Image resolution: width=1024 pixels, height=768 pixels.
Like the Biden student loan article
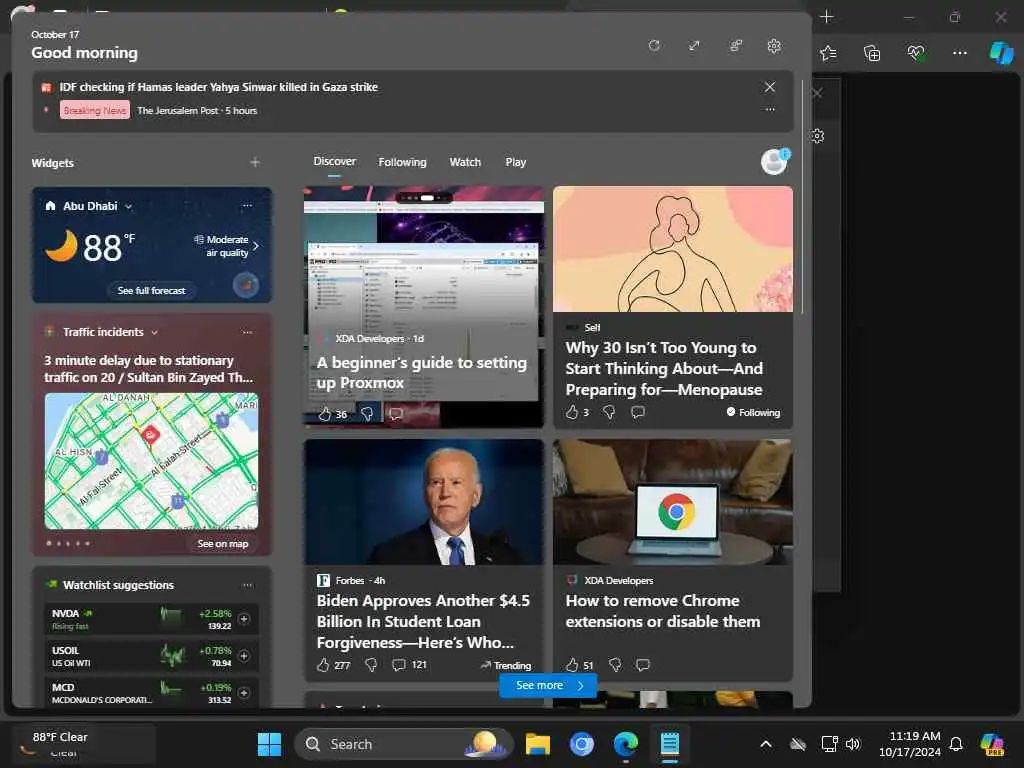323,665
